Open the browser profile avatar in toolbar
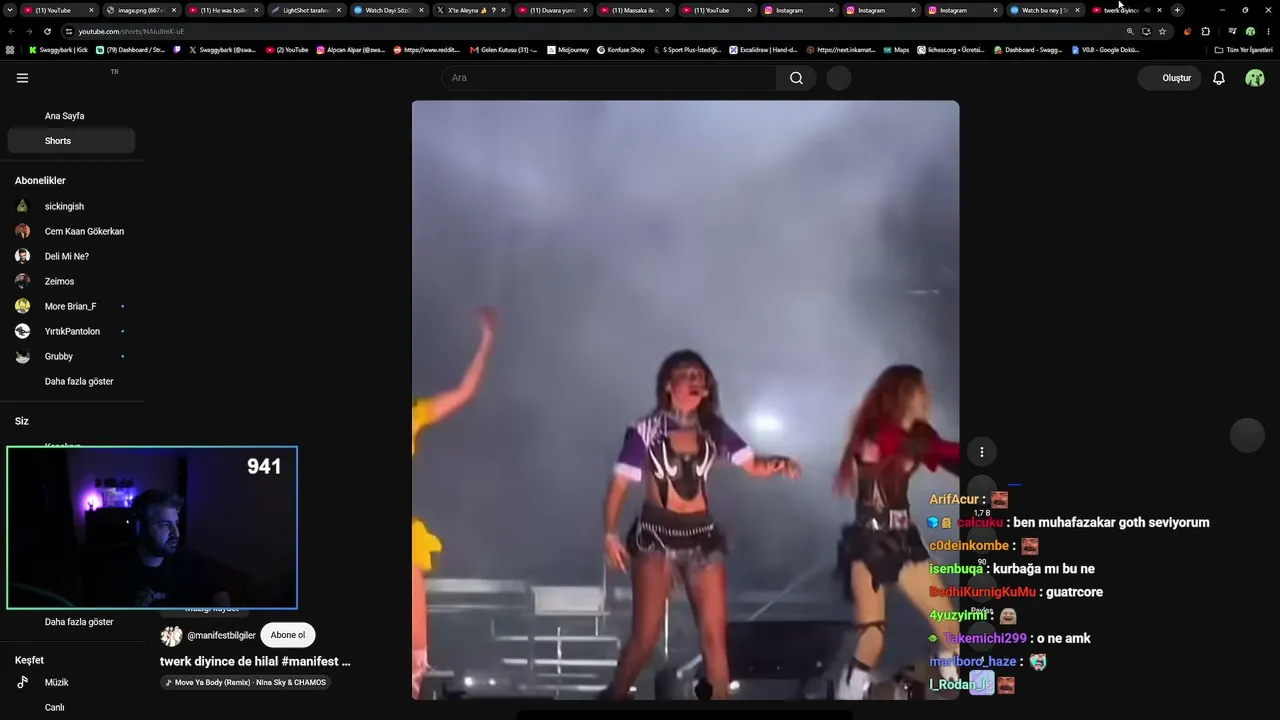The image size is (1280, 720). (1250, 31)
